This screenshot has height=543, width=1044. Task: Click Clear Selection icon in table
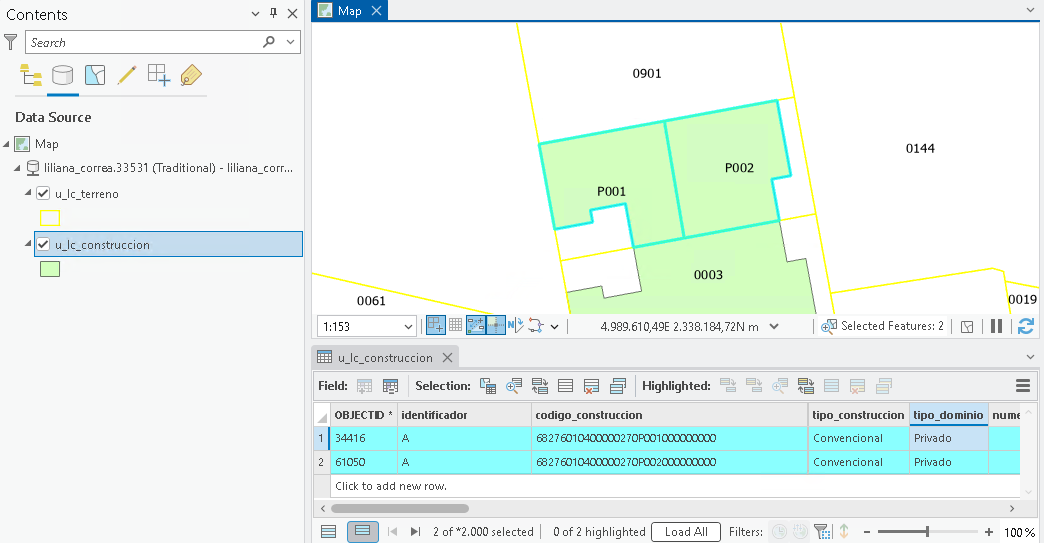[x=566, y=386]
